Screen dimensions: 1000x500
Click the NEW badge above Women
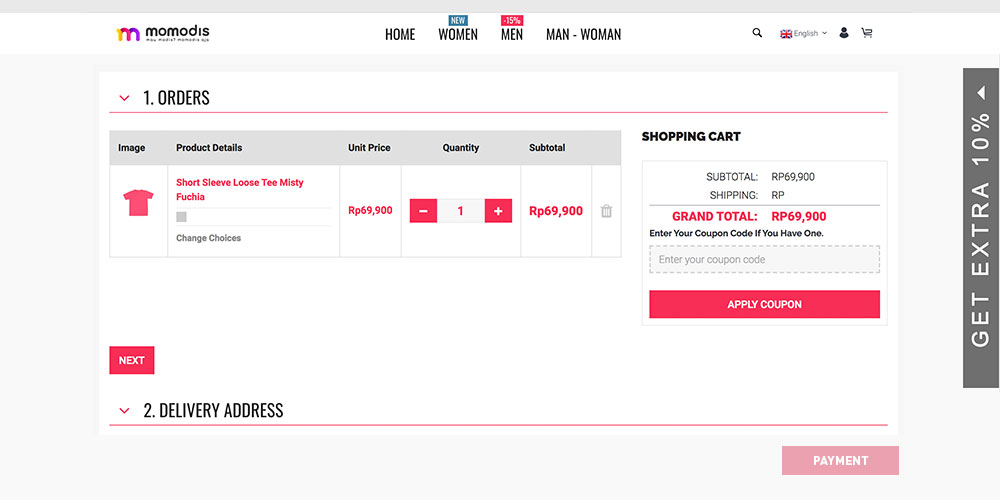click(x=458, y=20)
